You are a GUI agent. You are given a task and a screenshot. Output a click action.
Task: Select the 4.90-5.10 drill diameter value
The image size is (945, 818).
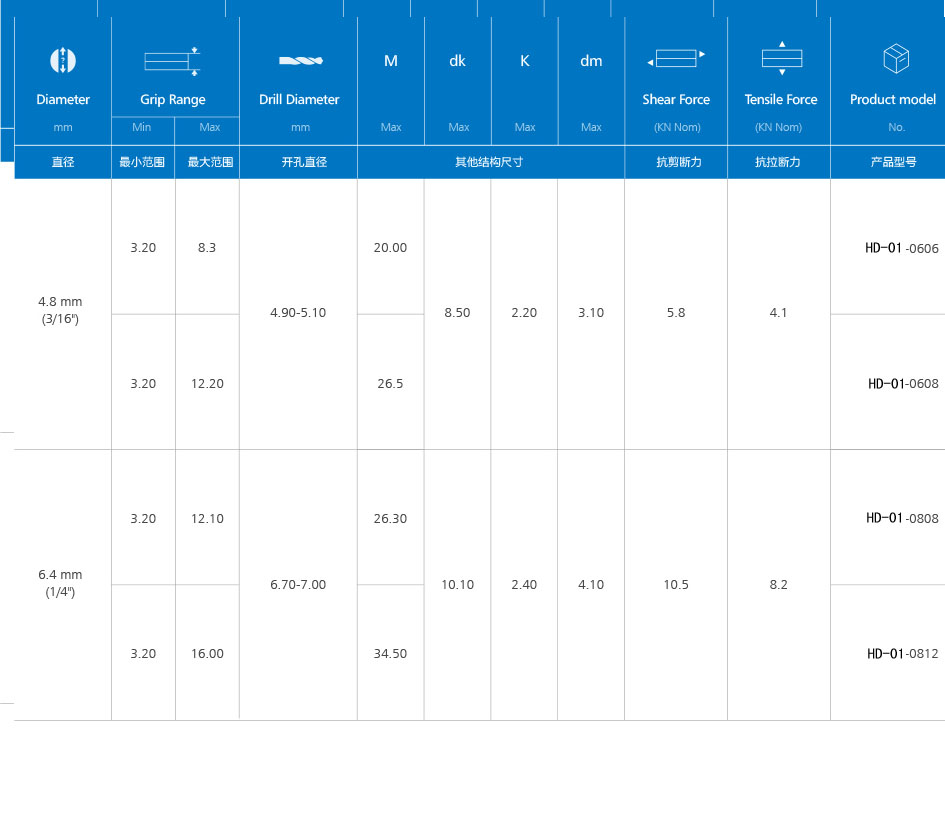coord(298,313)
